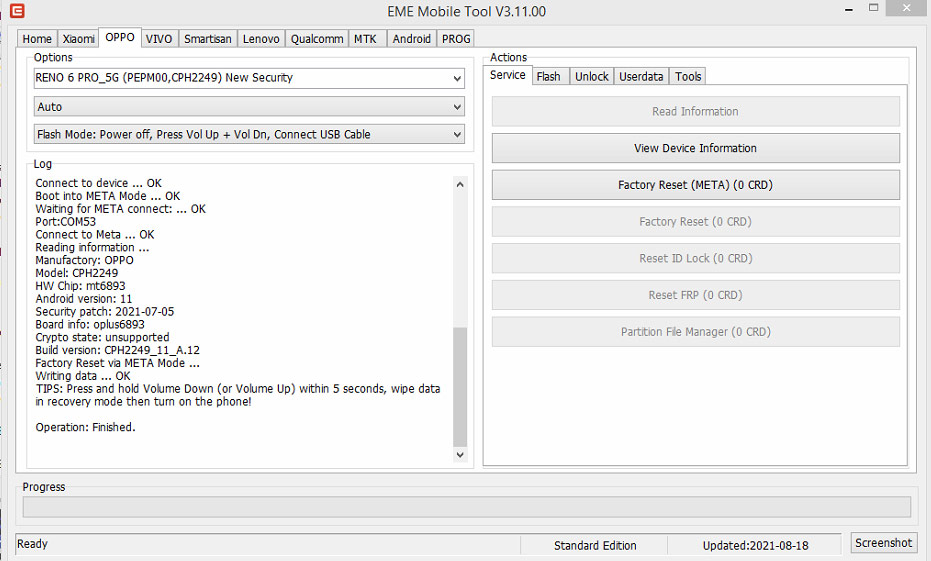Click Reset FRP (0 CRD) button

(x=695, y=296)
